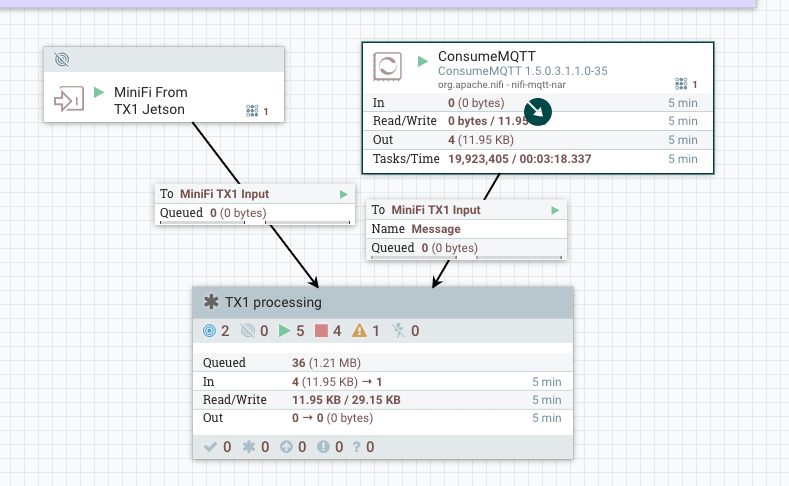Click the stale up-arrow version icon

pyautogui.click(x=286, y=447)
